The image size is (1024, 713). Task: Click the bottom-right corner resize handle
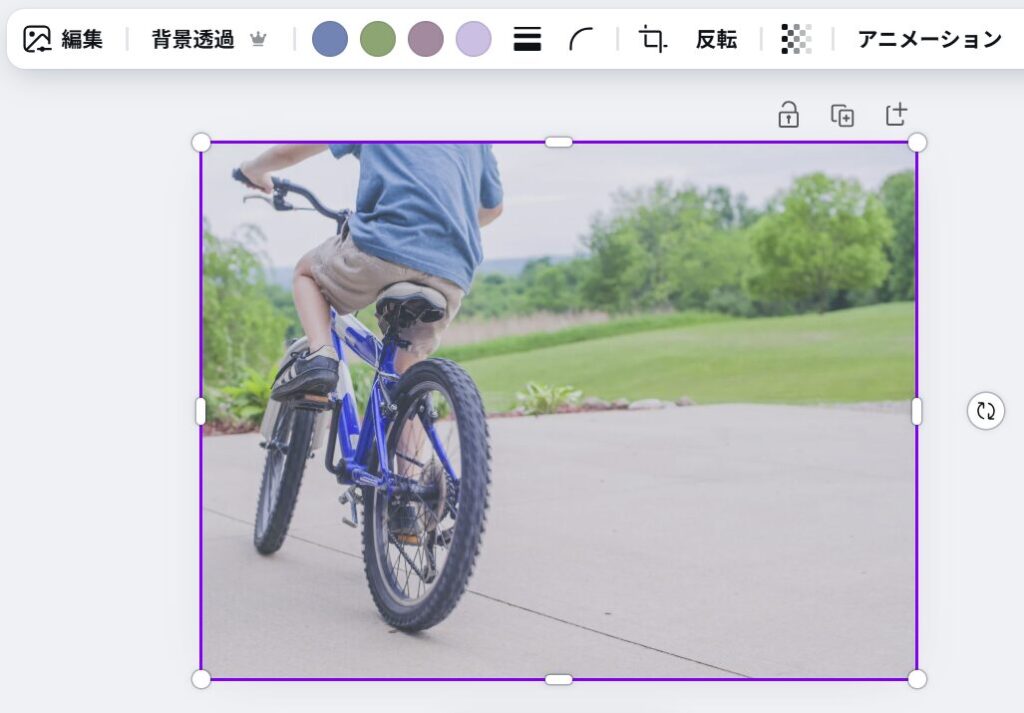pos(917,679)
